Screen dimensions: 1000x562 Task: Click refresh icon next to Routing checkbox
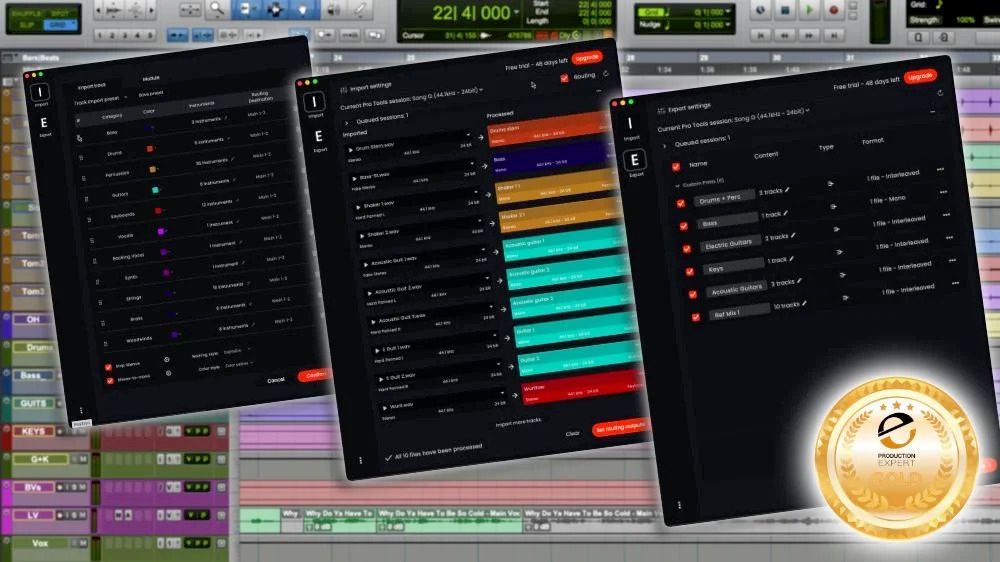point(606,73)
